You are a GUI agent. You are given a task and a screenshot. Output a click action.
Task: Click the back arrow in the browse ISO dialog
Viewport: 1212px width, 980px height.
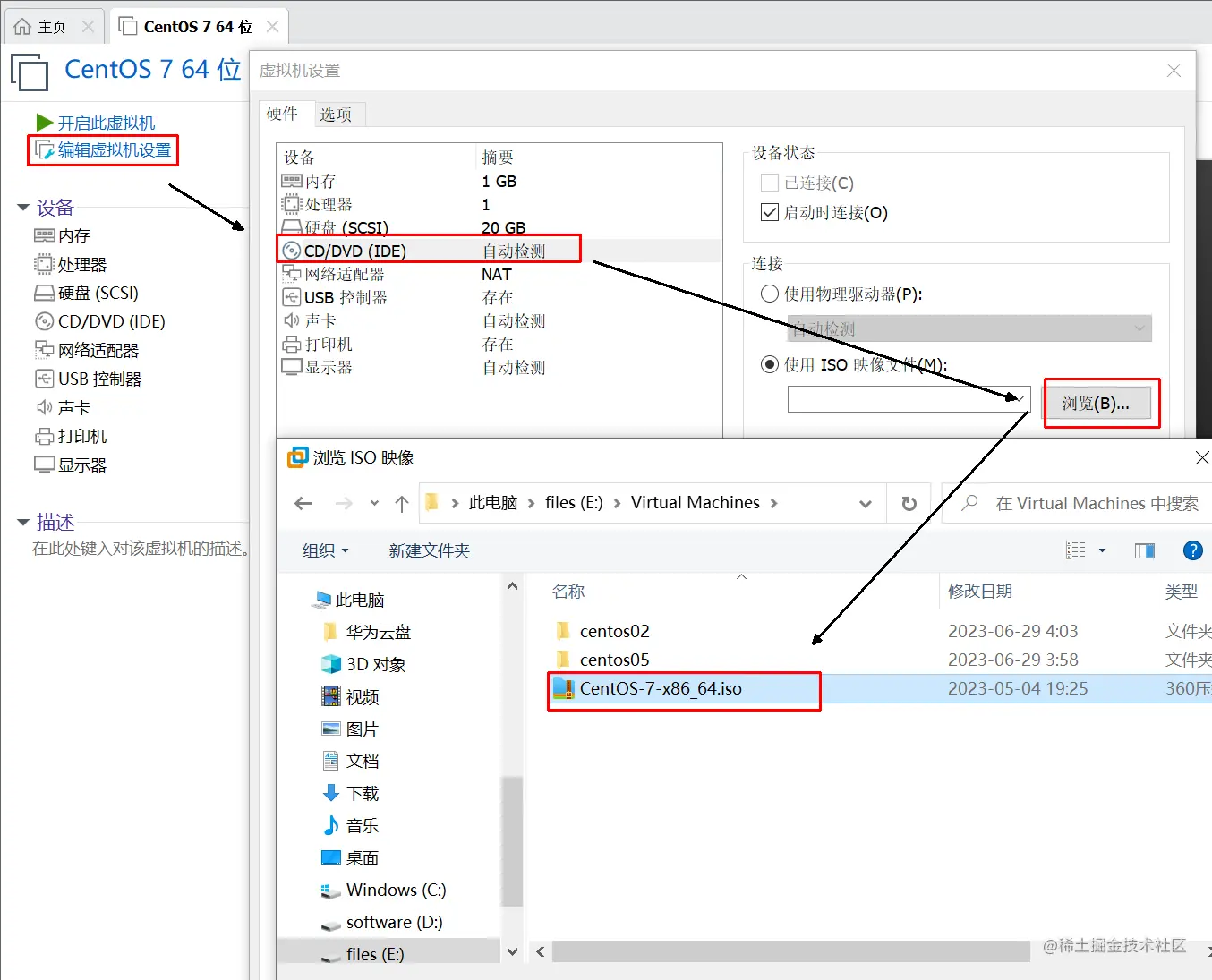303,504
